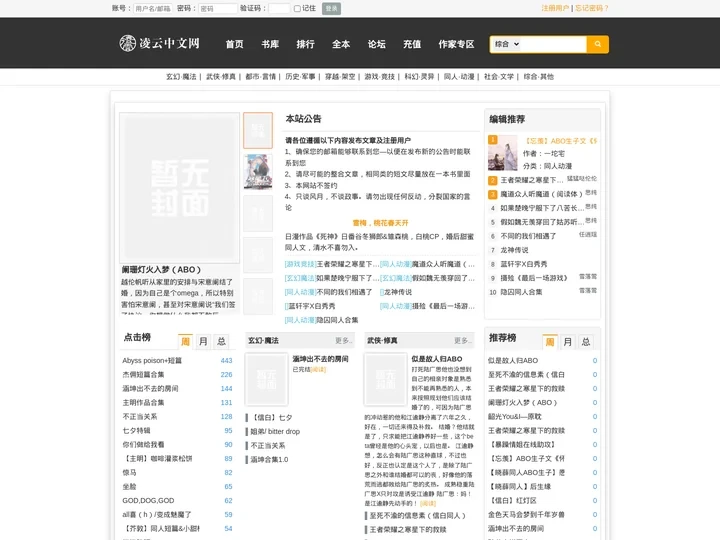Viewport: 720px width, 540px height.
Task: Click the 编辑推荐 number 1 book cover
Action: pos(502,153)
